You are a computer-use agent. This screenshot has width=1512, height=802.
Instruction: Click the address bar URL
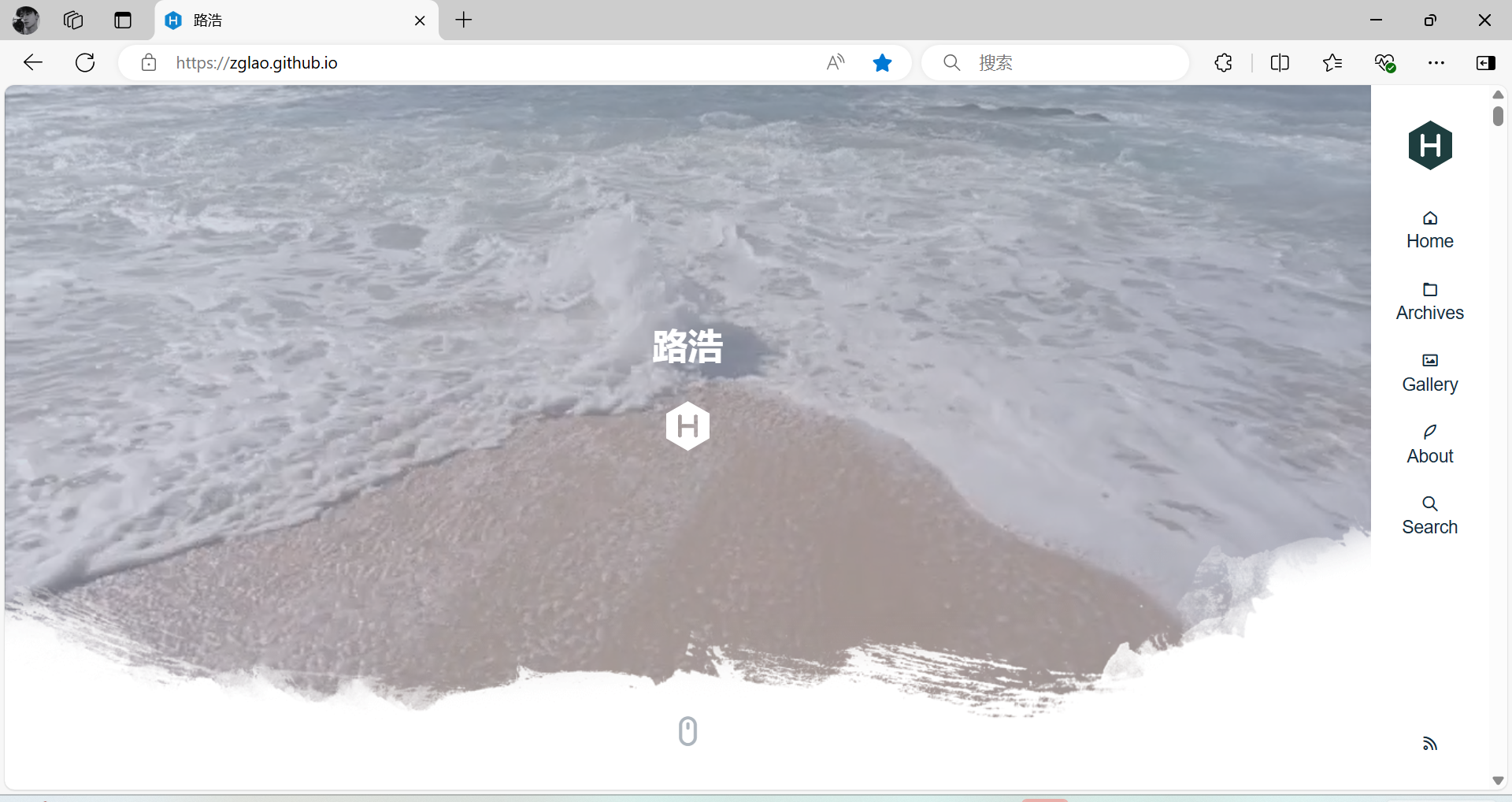[257, 63]
